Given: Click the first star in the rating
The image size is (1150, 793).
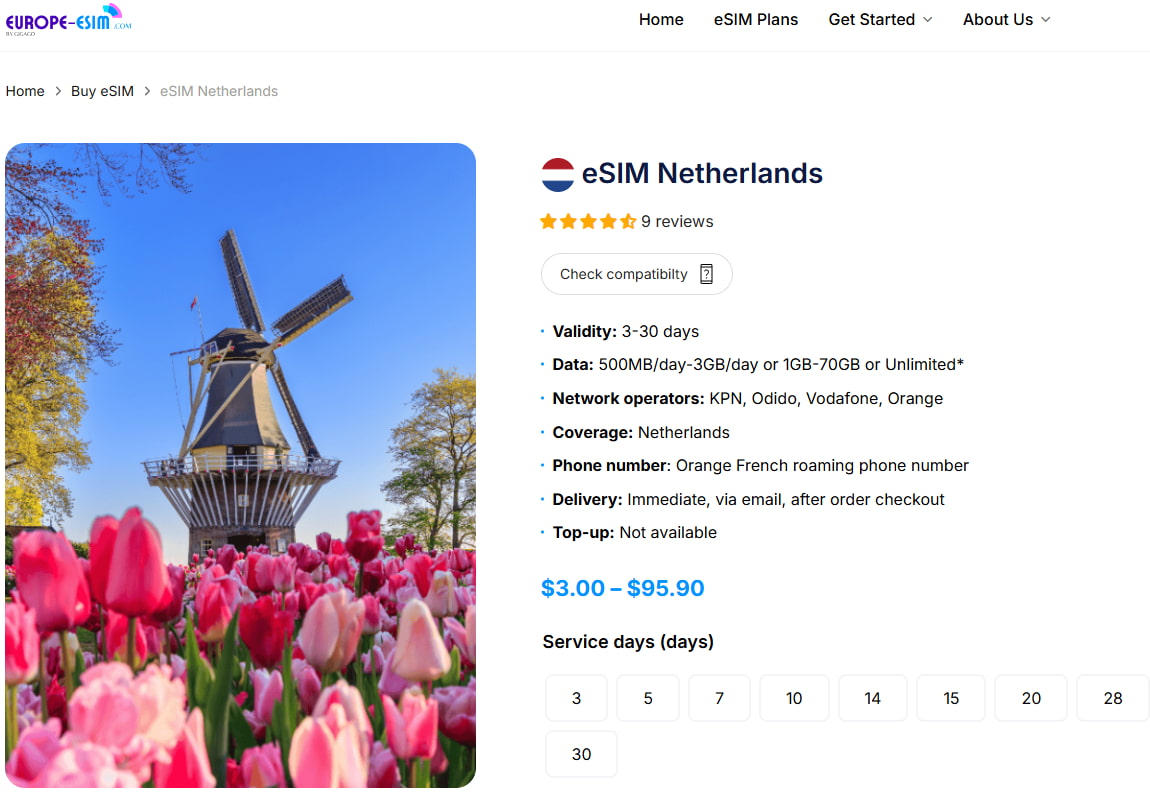Looking at the screenshot, I should point(548,221).
